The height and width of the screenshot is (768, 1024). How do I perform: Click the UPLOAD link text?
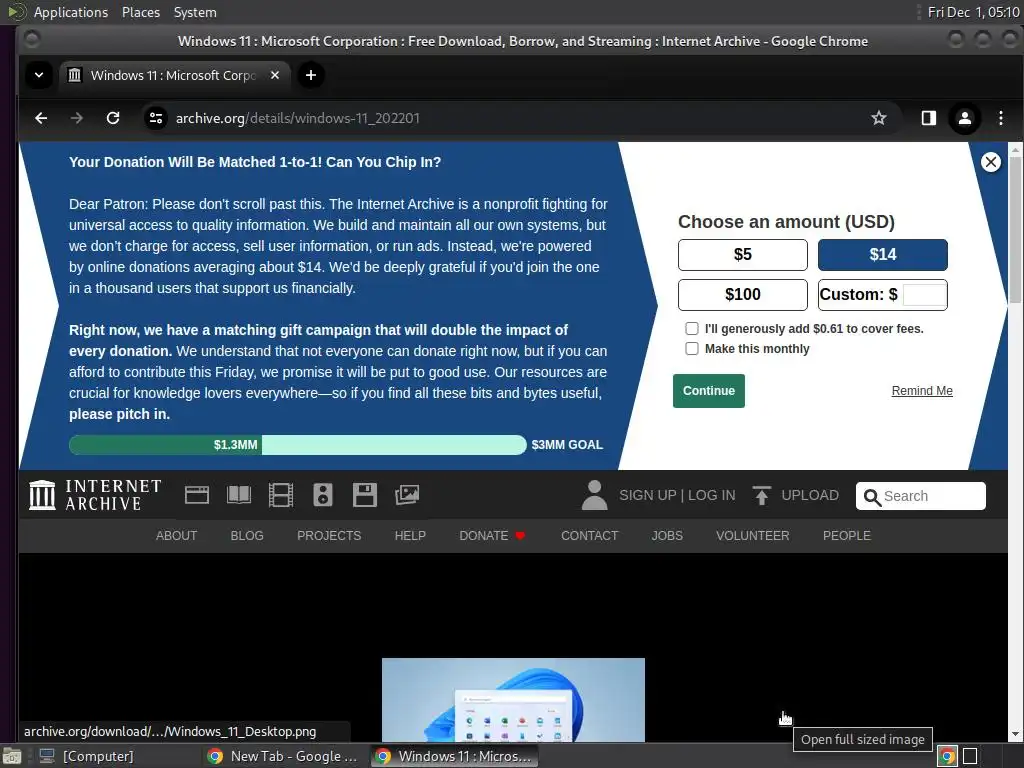810,495
